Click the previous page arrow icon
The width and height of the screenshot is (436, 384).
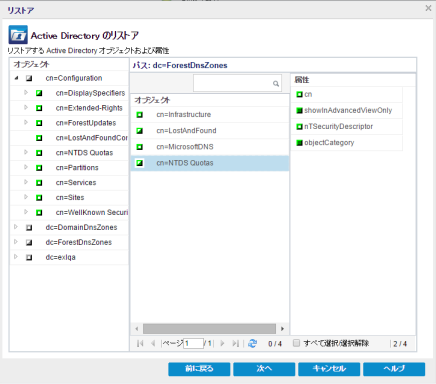click(x=153, y=343)
